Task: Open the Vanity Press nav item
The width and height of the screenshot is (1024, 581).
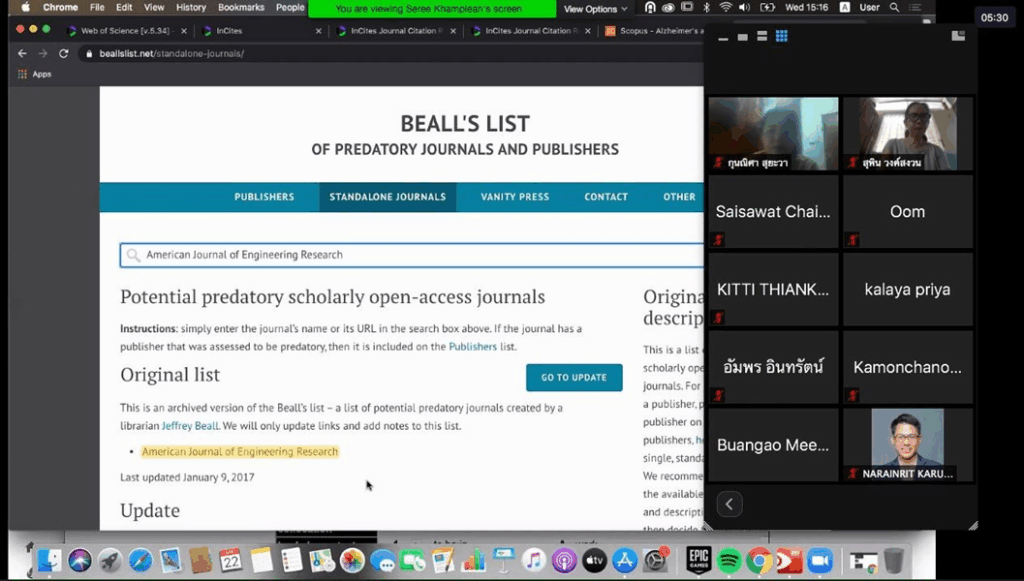Action: click(x=514, y=197)
